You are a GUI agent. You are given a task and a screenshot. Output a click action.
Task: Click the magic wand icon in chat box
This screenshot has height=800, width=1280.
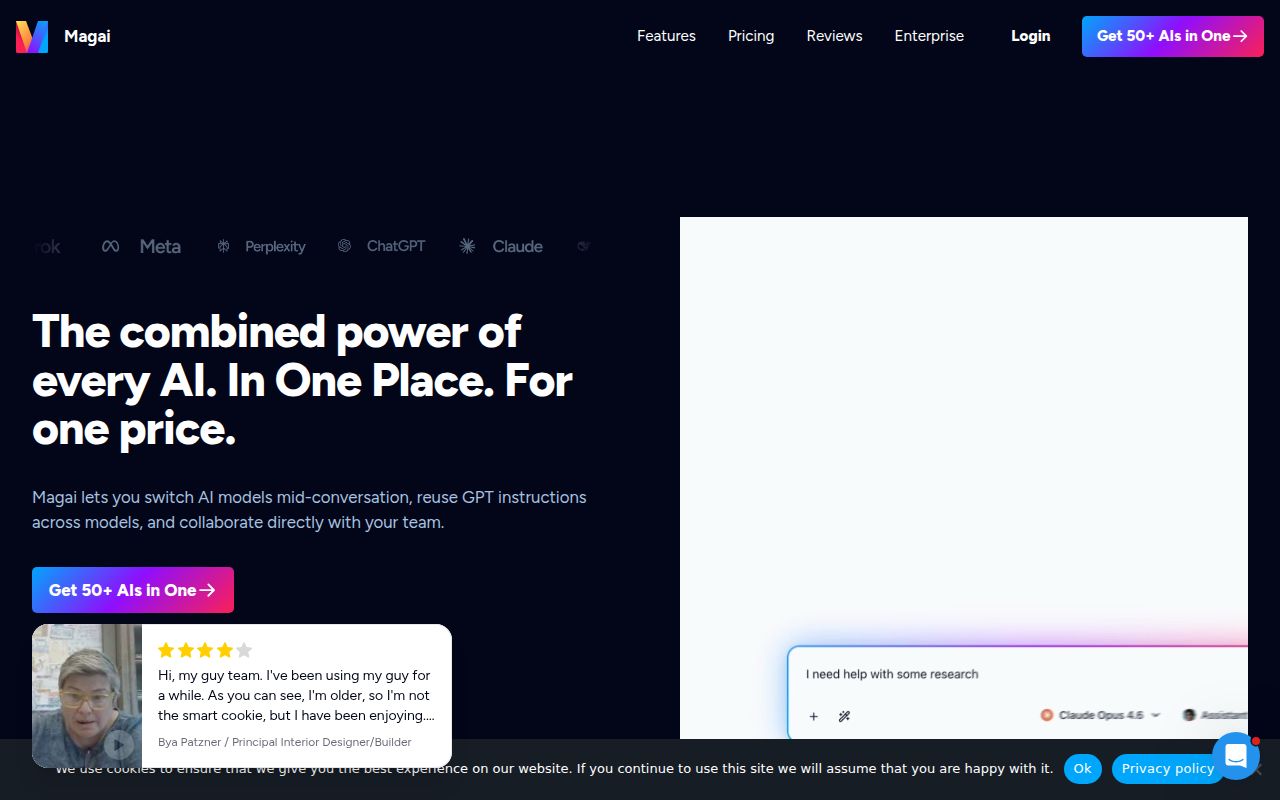click(844, 716)
